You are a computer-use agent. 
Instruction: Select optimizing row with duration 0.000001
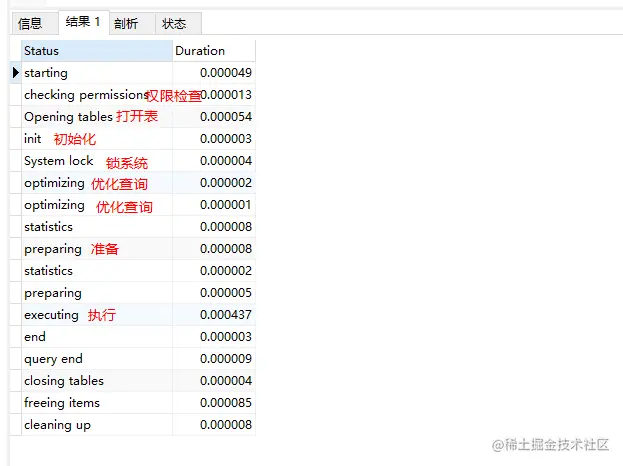[97, 205]
